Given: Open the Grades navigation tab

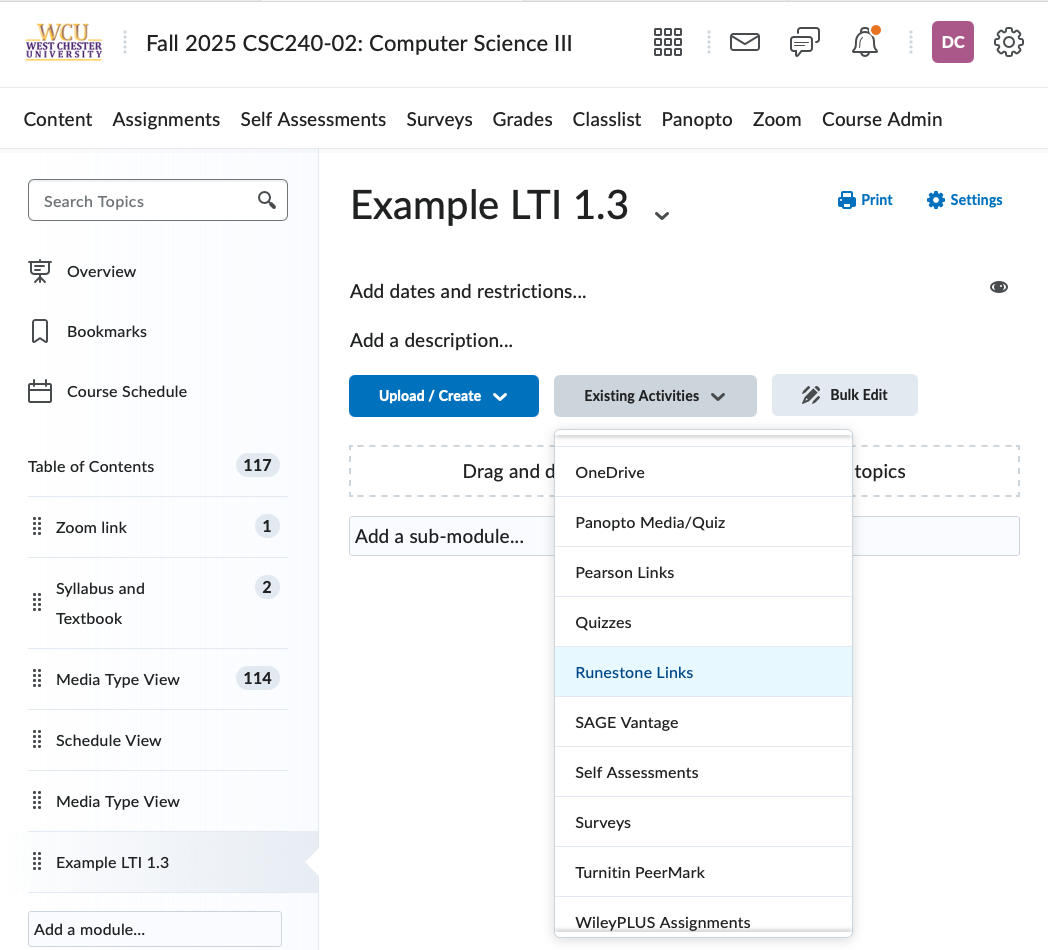Looking at the screenshot, I should pos(522,119).
